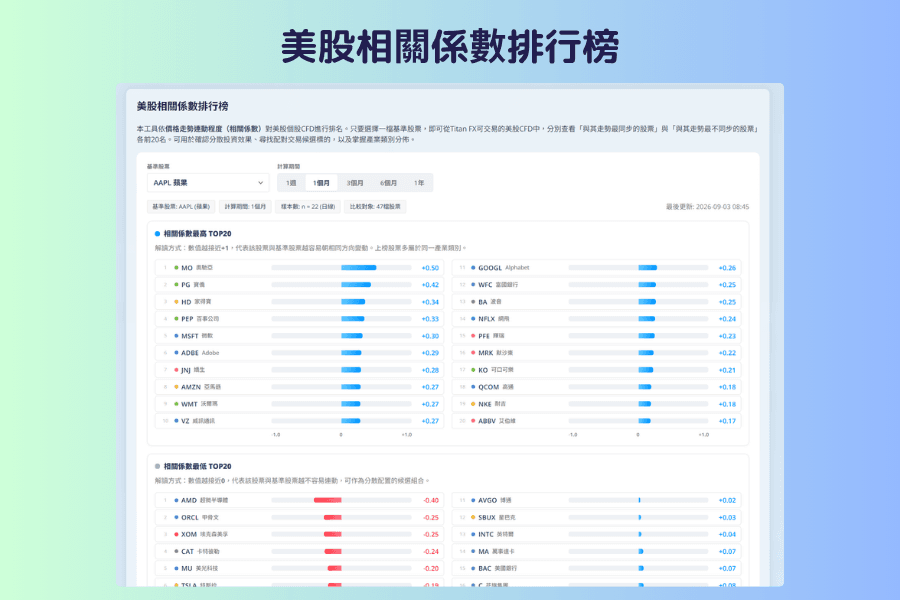Click the 最後更新 timestamp text
This screenshot has height=600, width=900.
pyautogui.click(x=707, y=207)
